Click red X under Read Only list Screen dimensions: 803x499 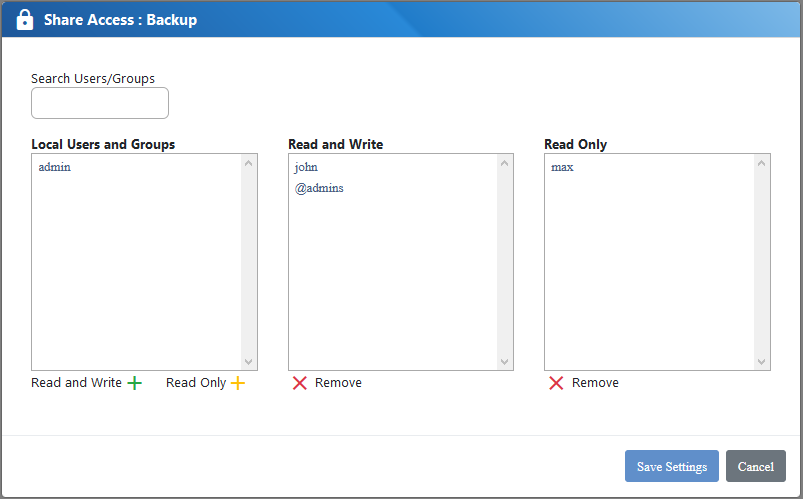click(556, 383)
